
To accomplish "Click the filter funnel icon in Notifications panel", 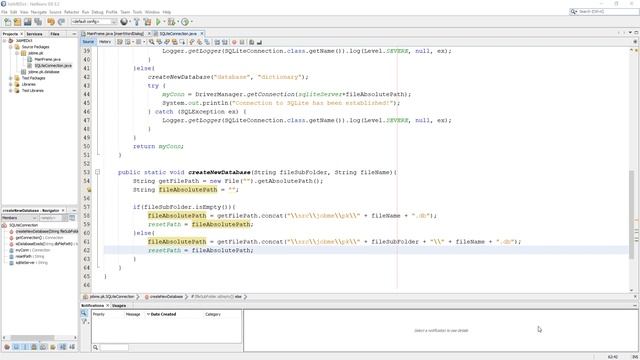I will point(84,322).
